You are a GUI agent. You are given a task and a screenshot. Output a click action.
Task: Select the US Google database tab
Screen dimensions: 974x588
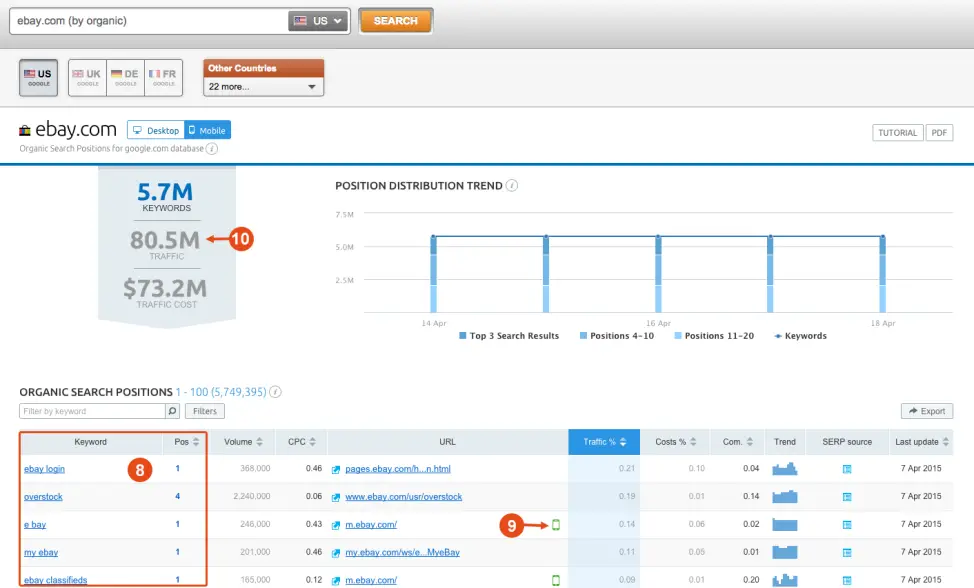tap(39, 78)
